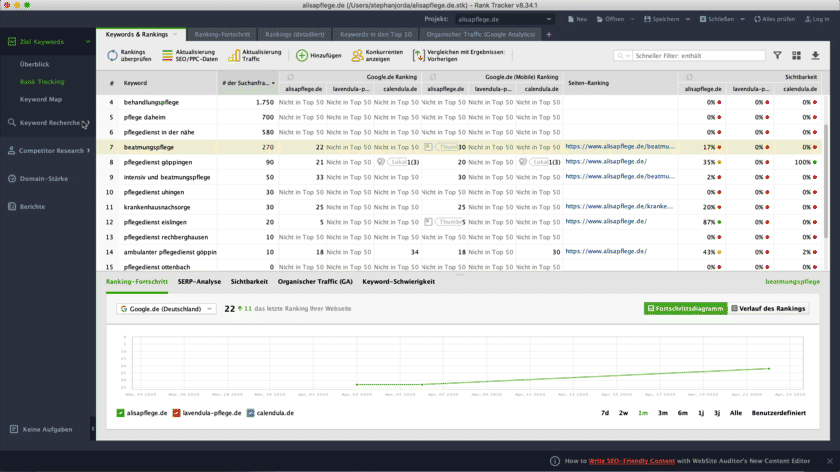
Task: Toggle alisapflege.de chart legend checkbox
Action: [x=120, y=413]
